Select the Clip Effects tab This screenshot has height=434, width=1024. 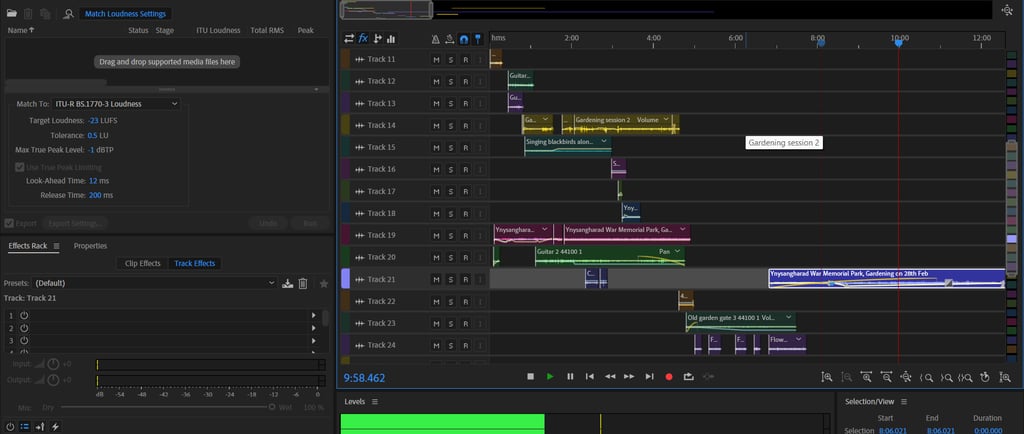(142, 263)
